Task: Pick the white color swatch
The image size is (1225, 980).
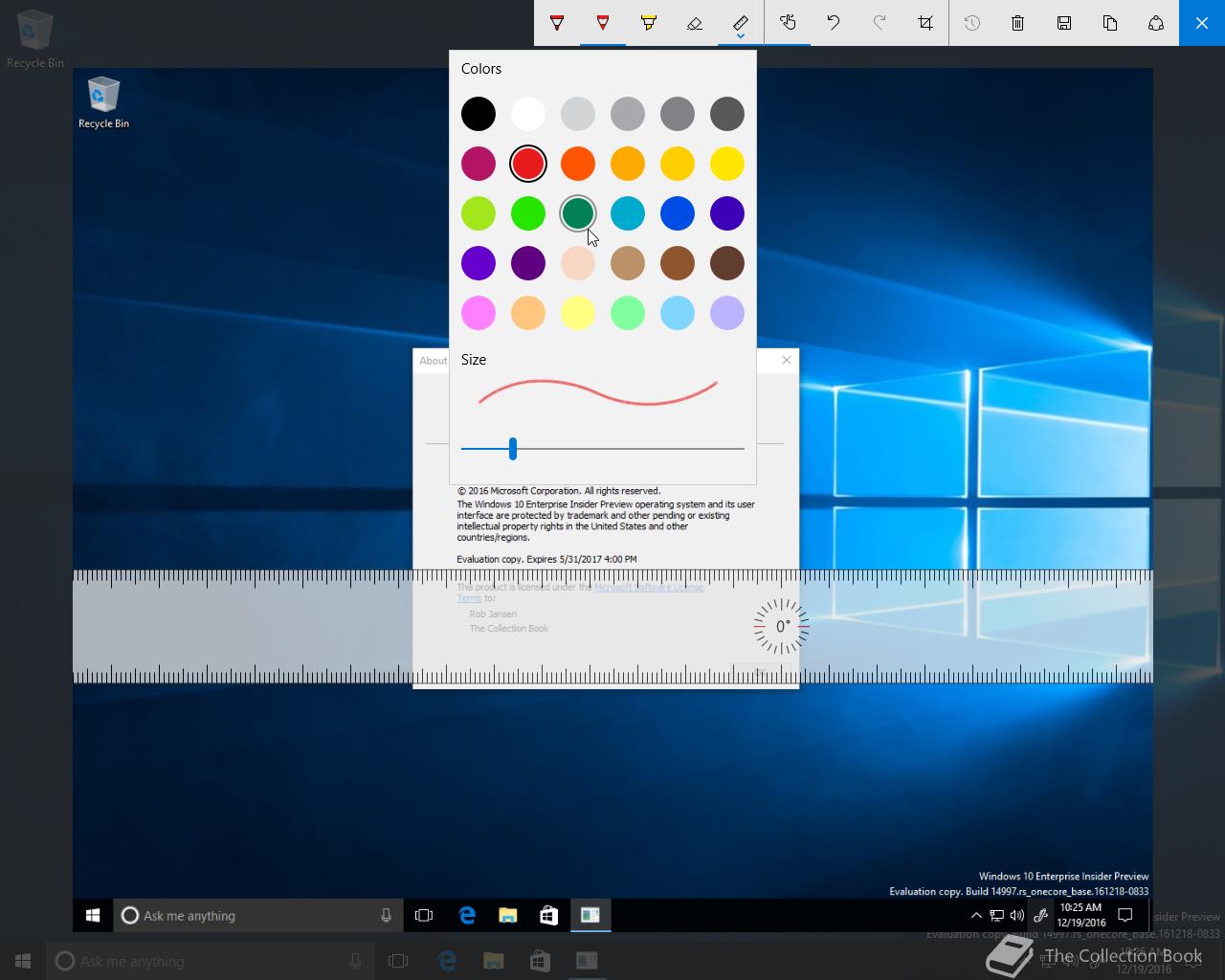Action: tap(528, 114)
